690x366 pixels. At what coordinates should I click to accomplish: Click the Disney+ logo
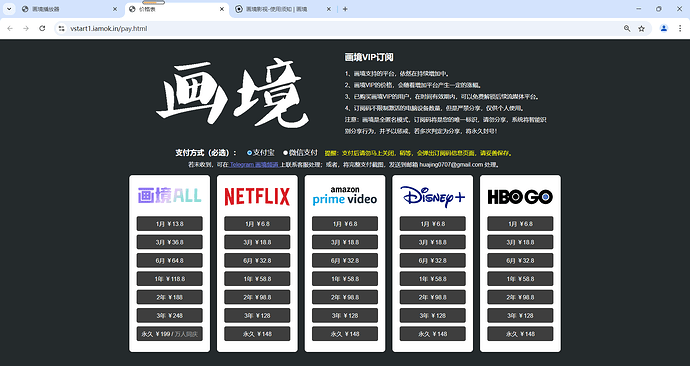(x=433, y=196)
